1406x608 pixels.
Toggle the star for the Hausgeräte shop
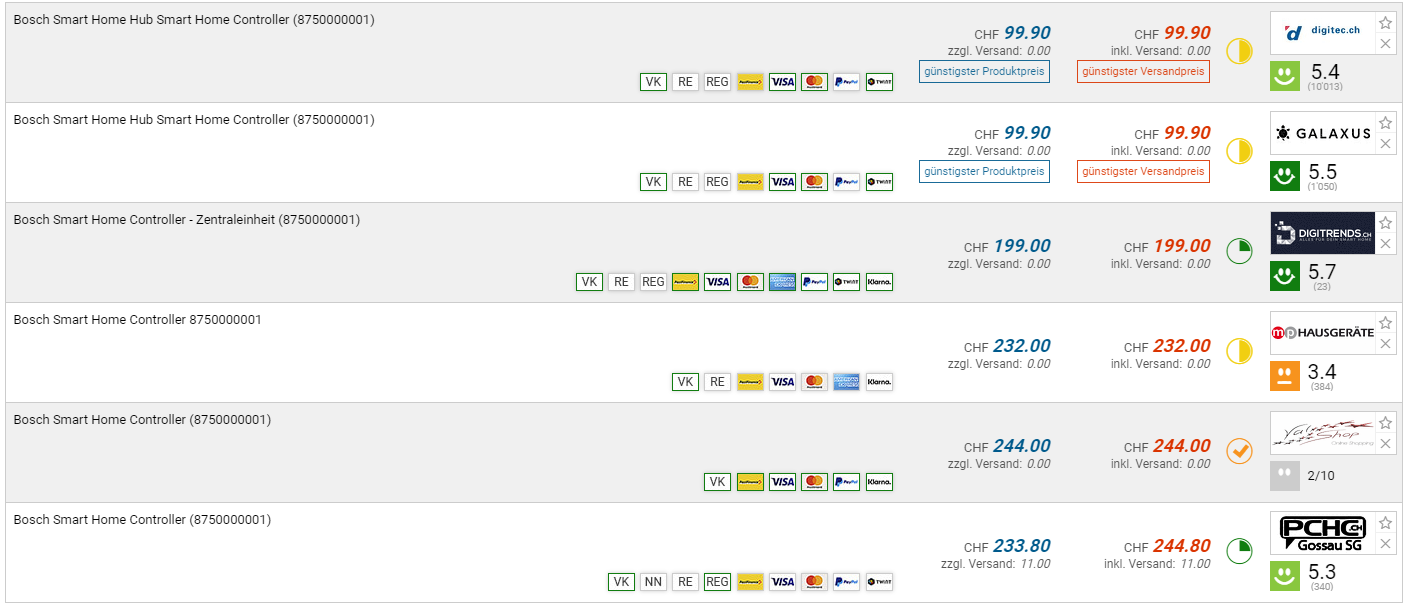point(1385,323)
